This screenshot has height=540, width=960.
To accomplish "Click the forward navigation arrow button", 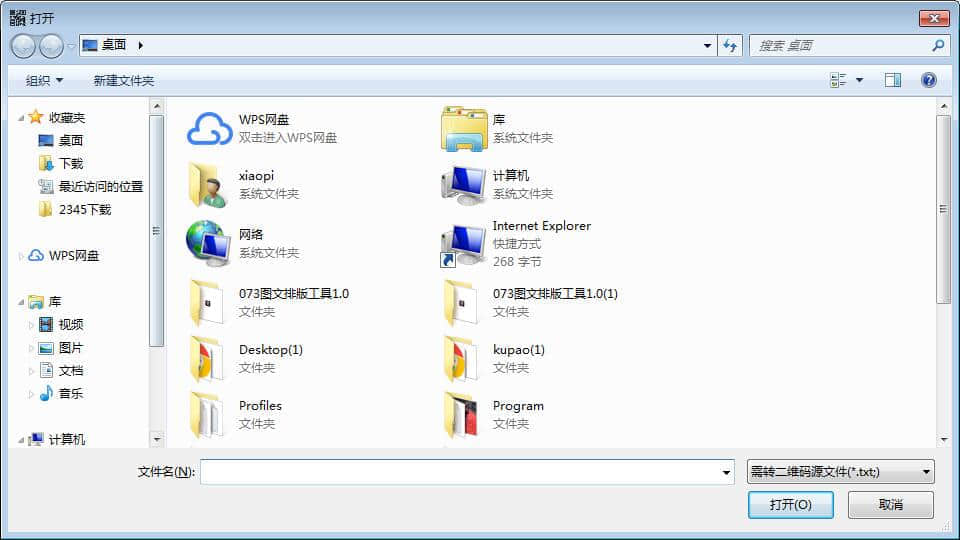I will (x=51, y=46).
